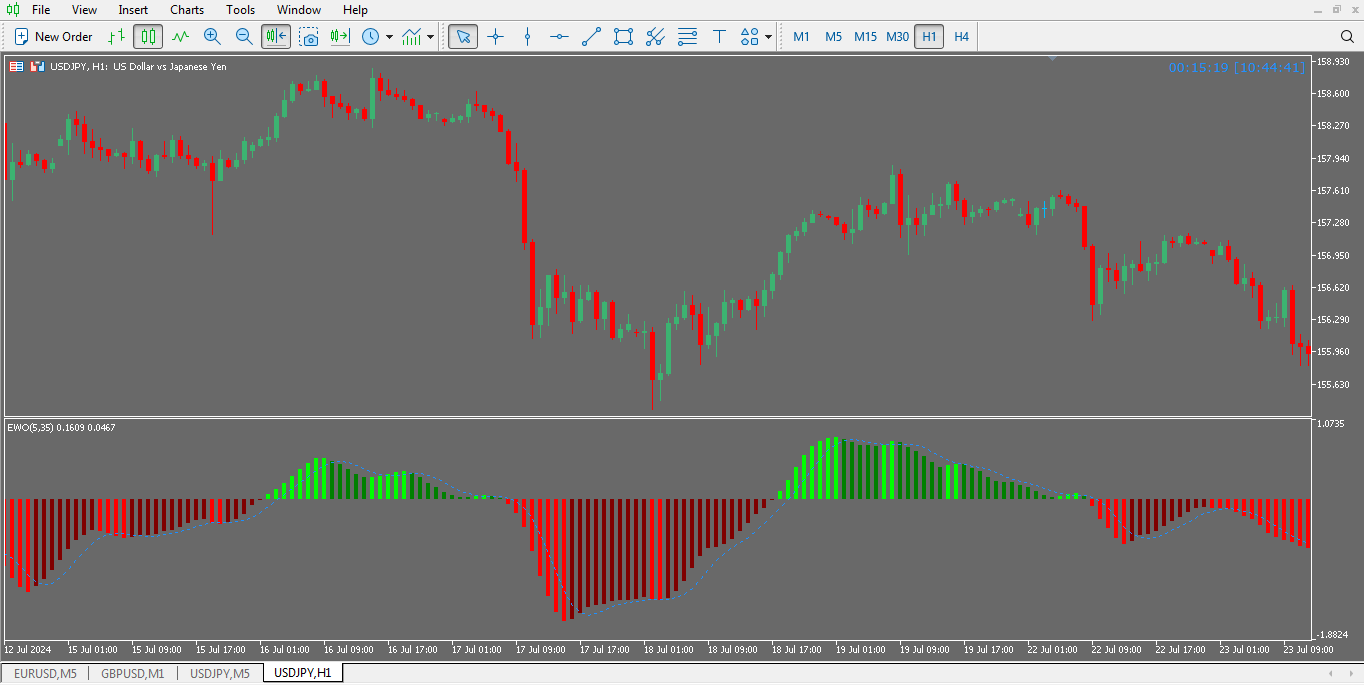Image resolution: width=1364 pixels, height=685 pixels.
Task: Click the 23 Jul 09:00 time label
Action: click(1308, 650)
